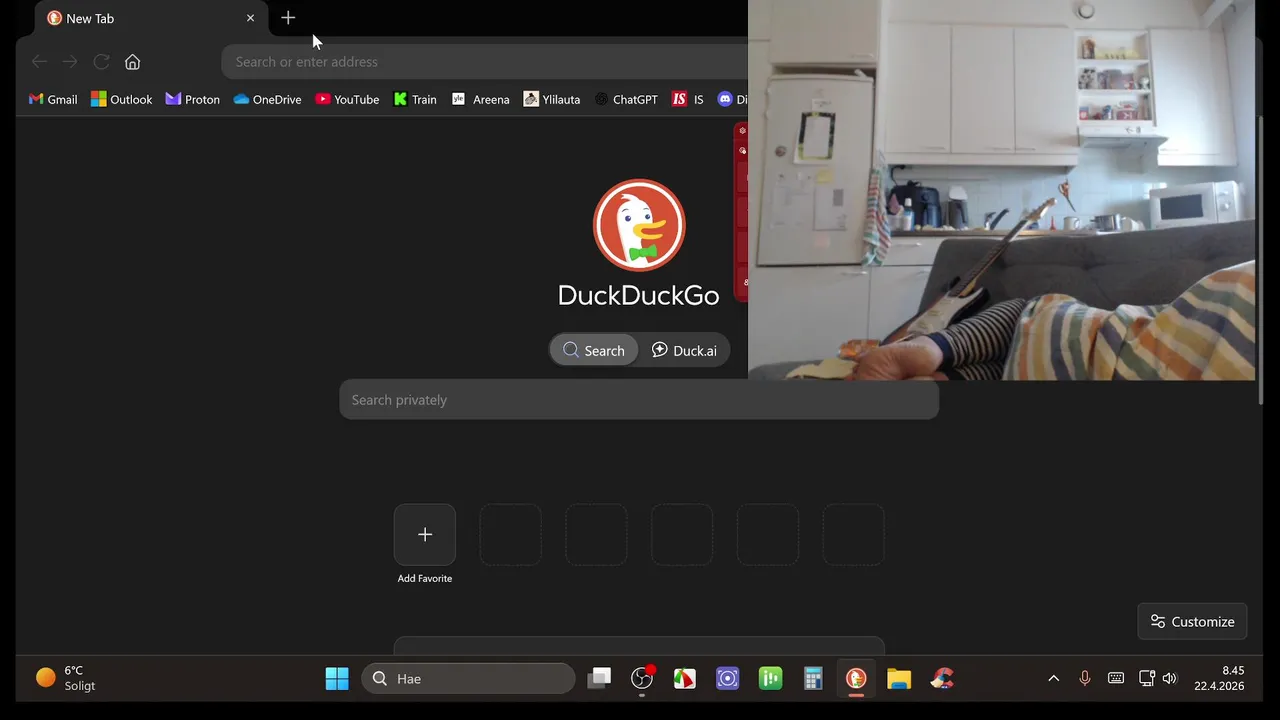
Task: Open the weather widget showing 6°C
Action: pyautogui.click(x=66, y=679)
